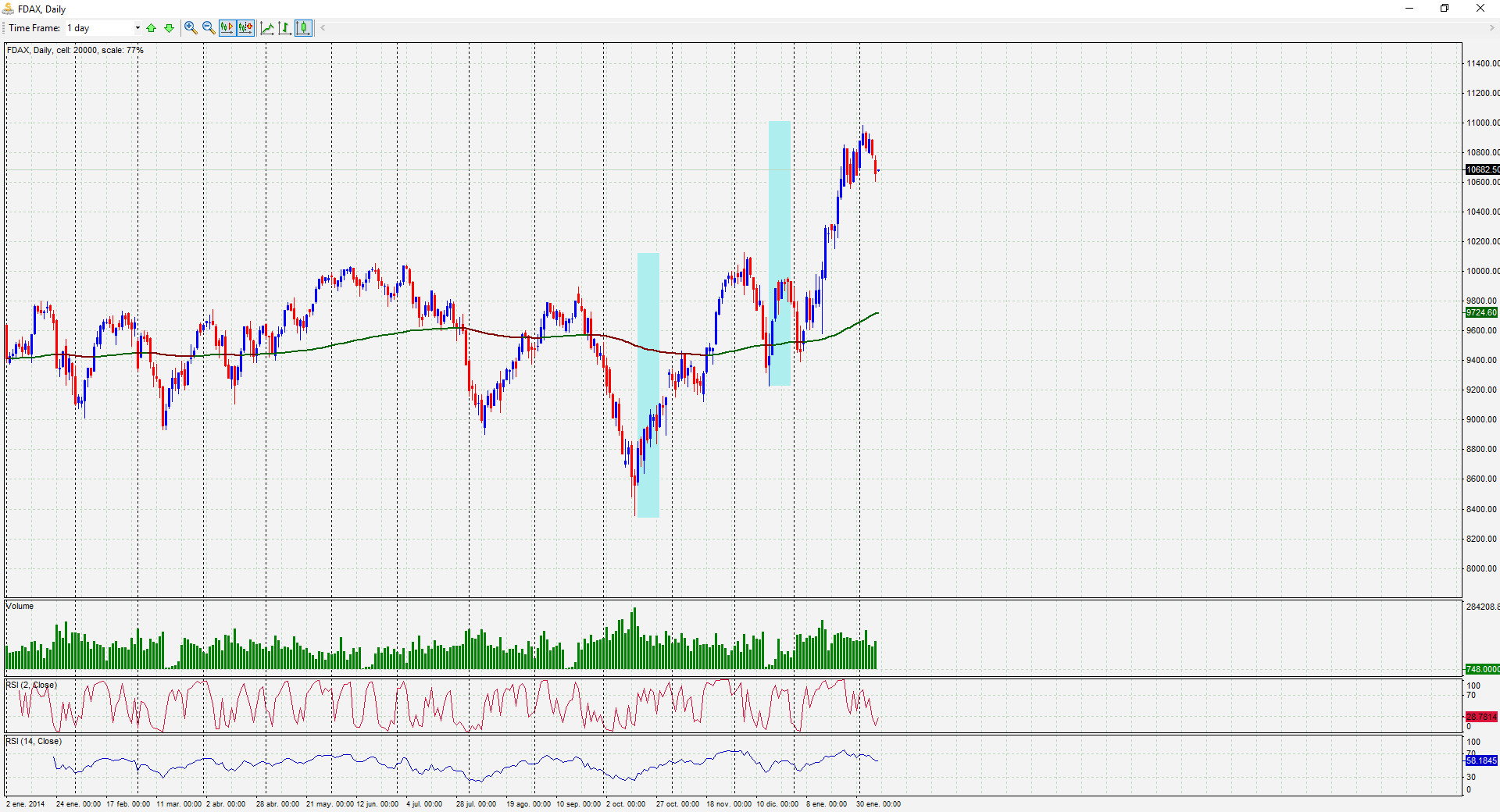
Task: Switch to line chart type
Action: [x=267, y=28]
